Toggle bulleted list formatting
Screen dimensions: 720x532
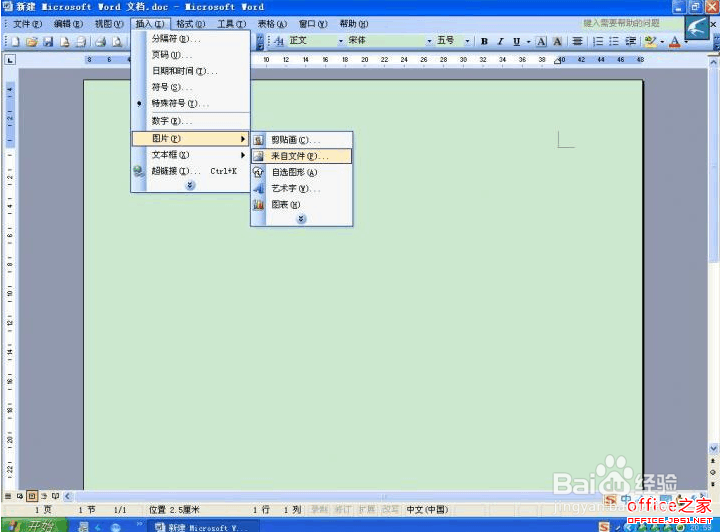[x=614, y=41]
